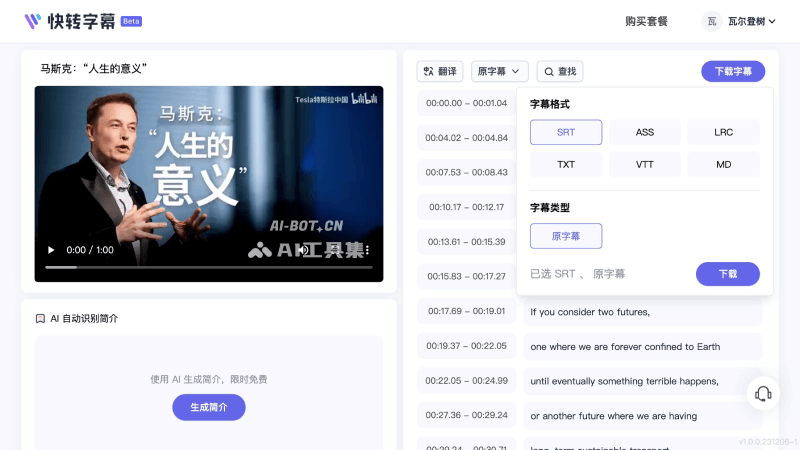Open the 购买套餐 purchase plans page
The height and width of the screenshot is (450, 800).
click(646, 21)
